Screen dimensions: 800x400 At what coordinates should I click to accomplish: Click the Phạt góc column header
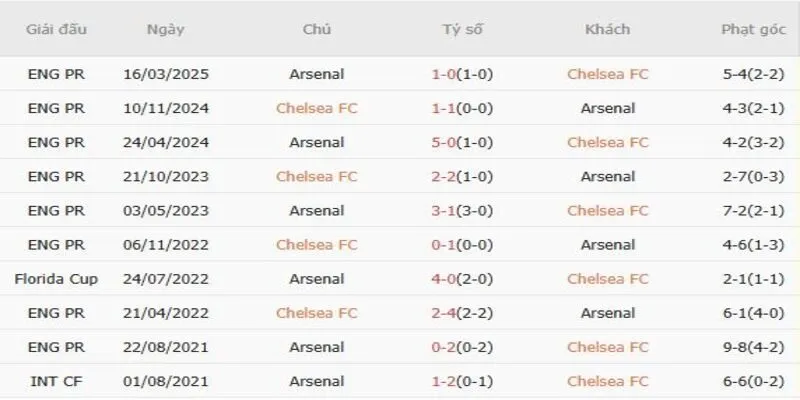[751, 29]
